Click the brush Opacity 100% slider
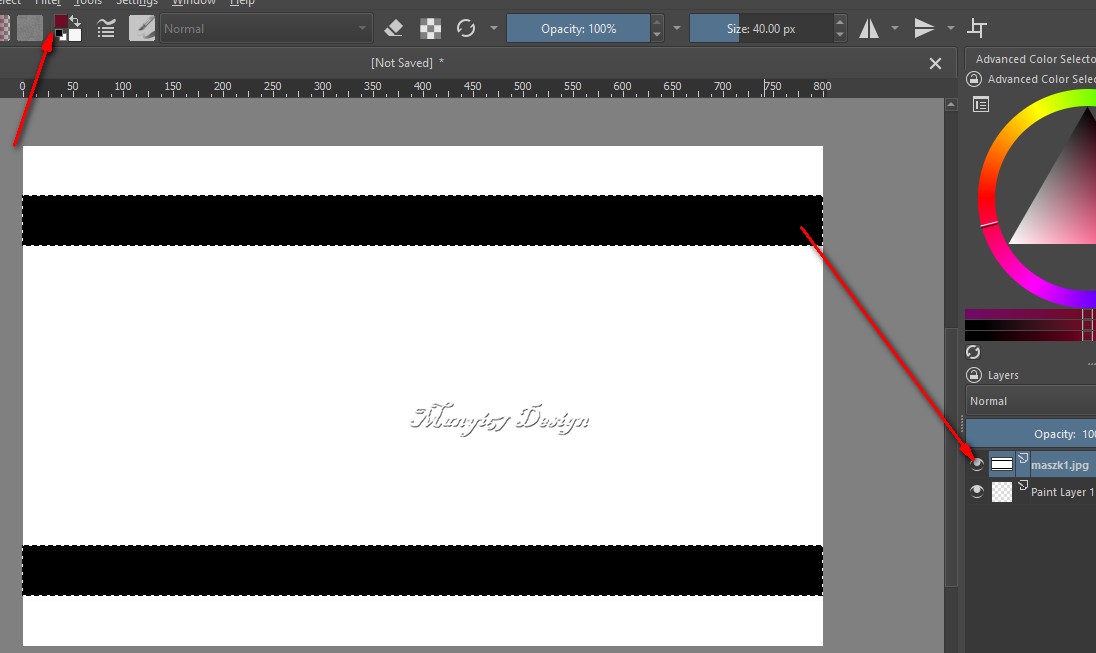 [x=578, y=29]
